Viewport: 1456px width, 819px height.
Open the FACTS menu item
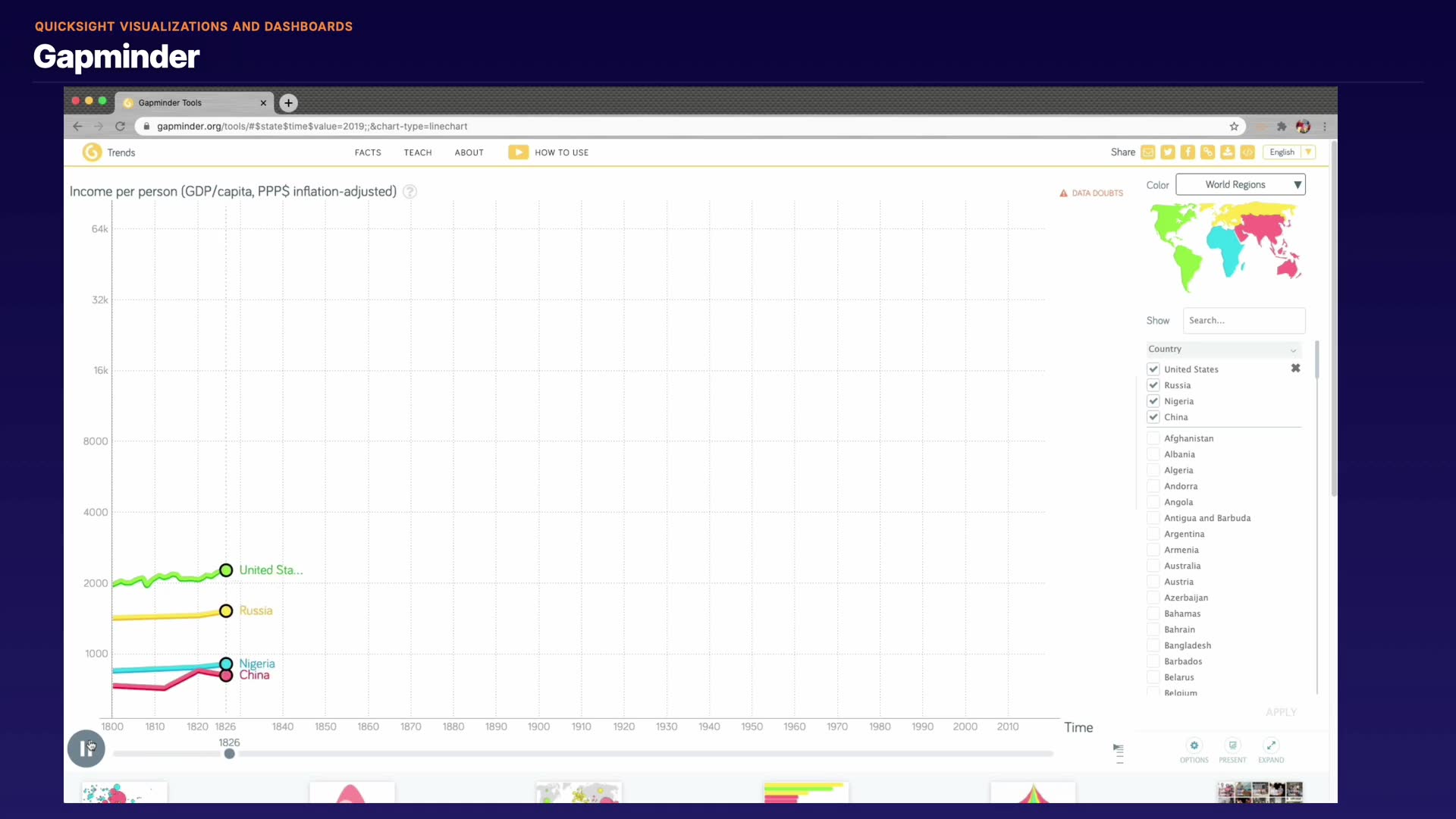pos(368,152)
